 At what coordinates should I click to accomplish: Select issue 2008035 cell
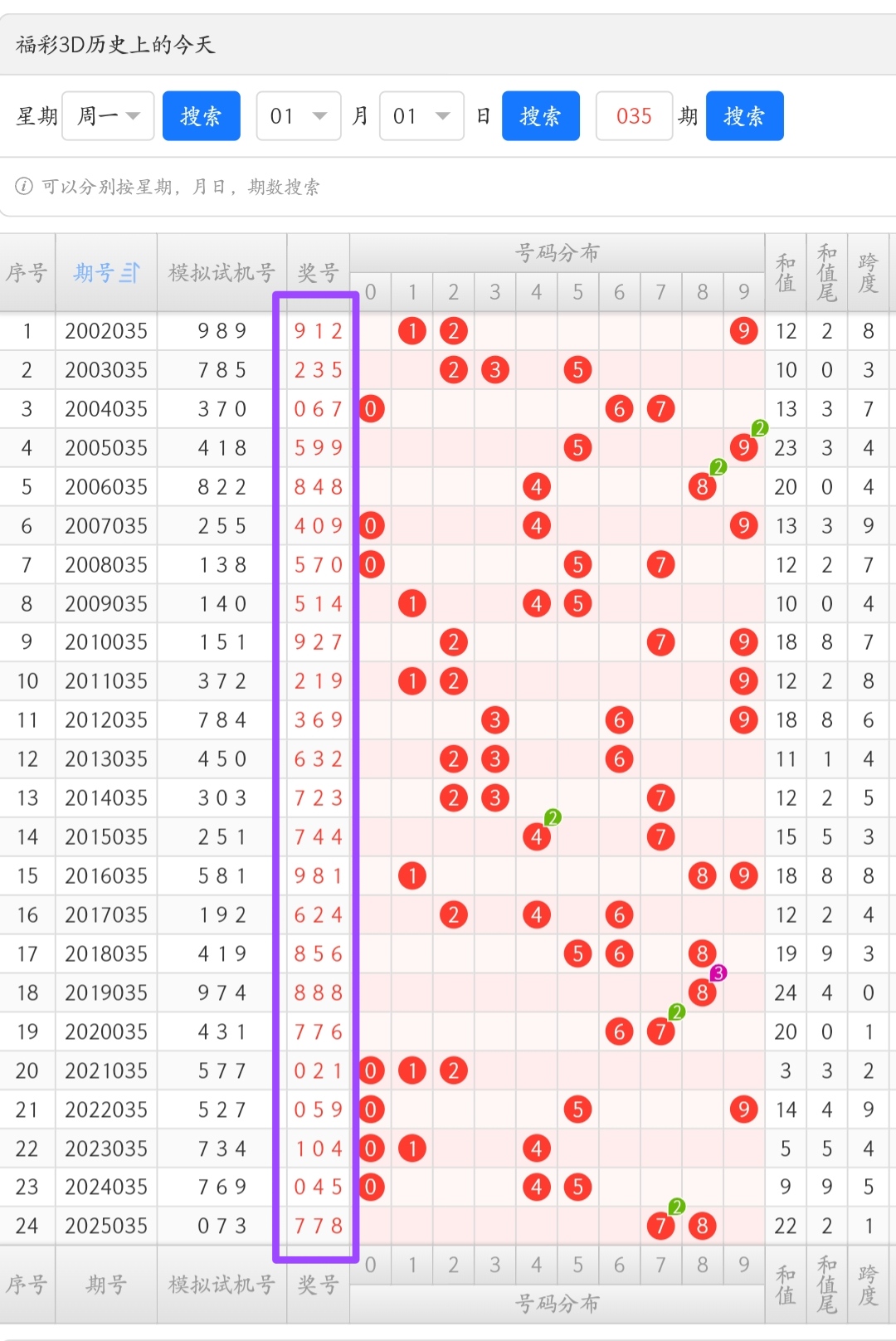[x=106, y=565]
